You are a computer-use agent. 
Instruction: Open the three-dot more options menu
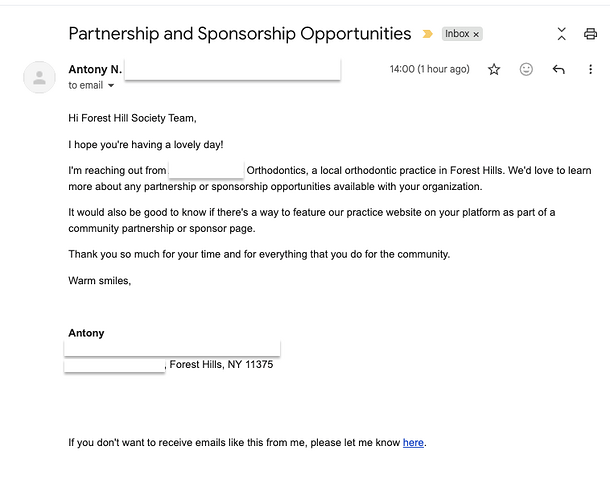point(589,70)
